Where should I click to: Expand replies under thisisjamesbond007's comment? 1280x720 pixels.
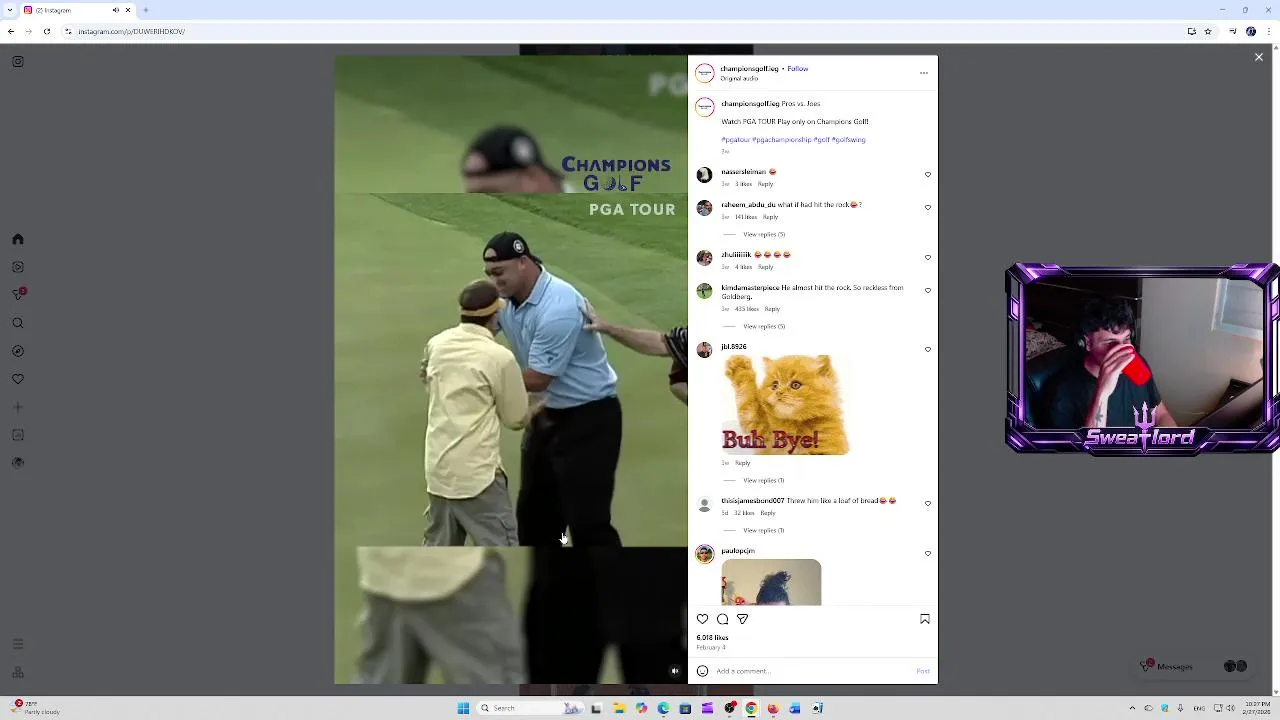(x=764, y=531)
